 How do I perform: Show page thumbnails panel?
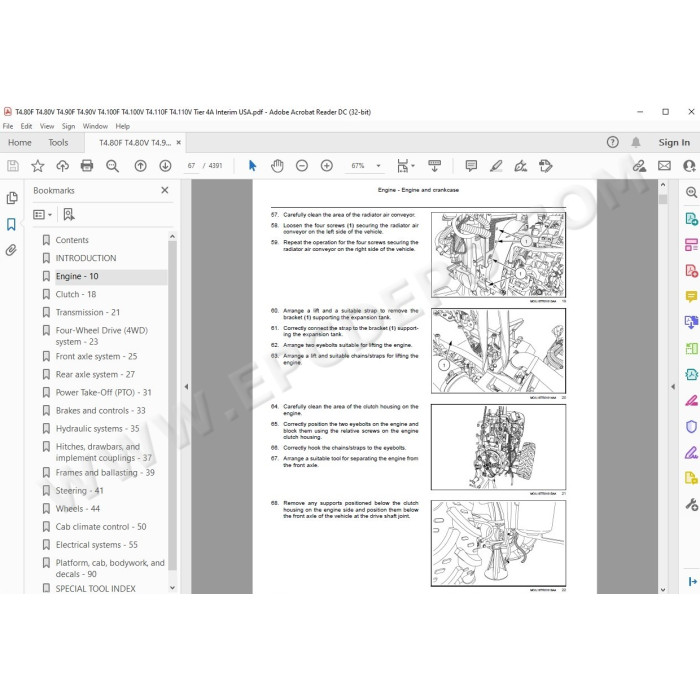(x=12, y=198)
